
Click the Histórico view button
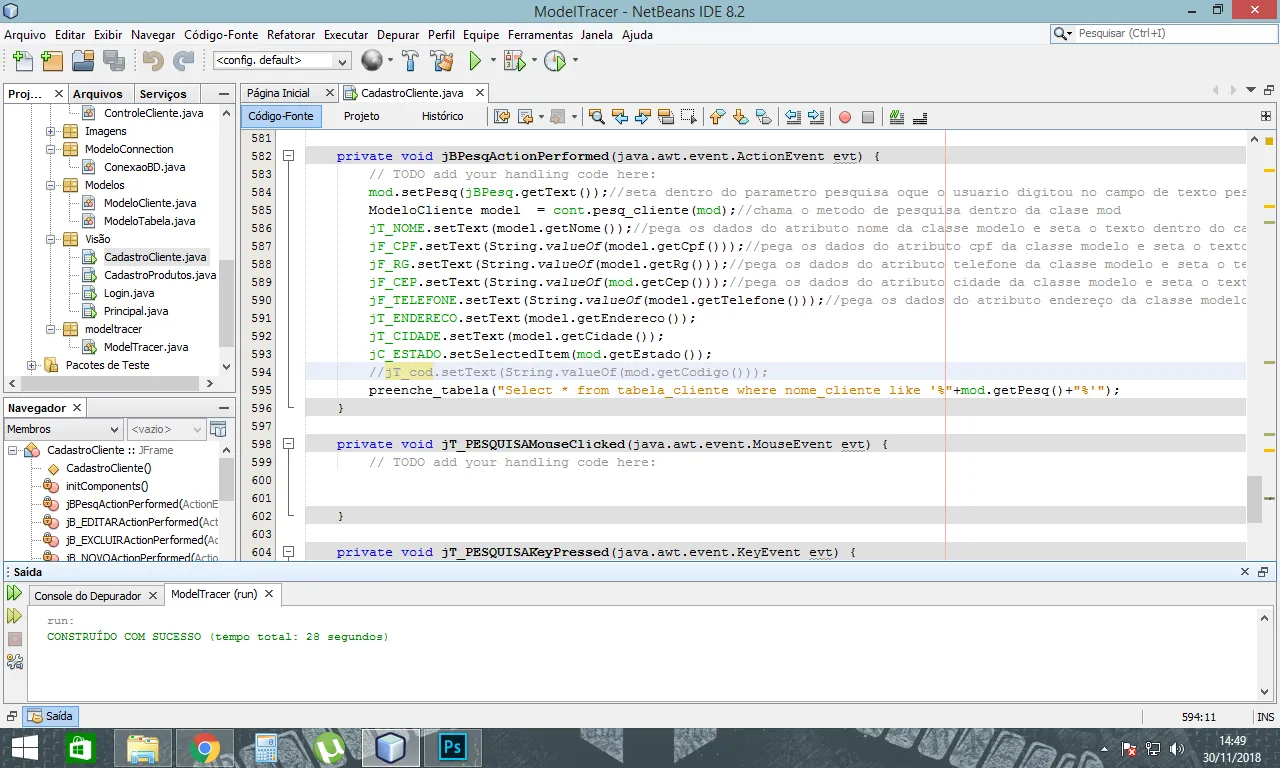(x=442, y=116)
